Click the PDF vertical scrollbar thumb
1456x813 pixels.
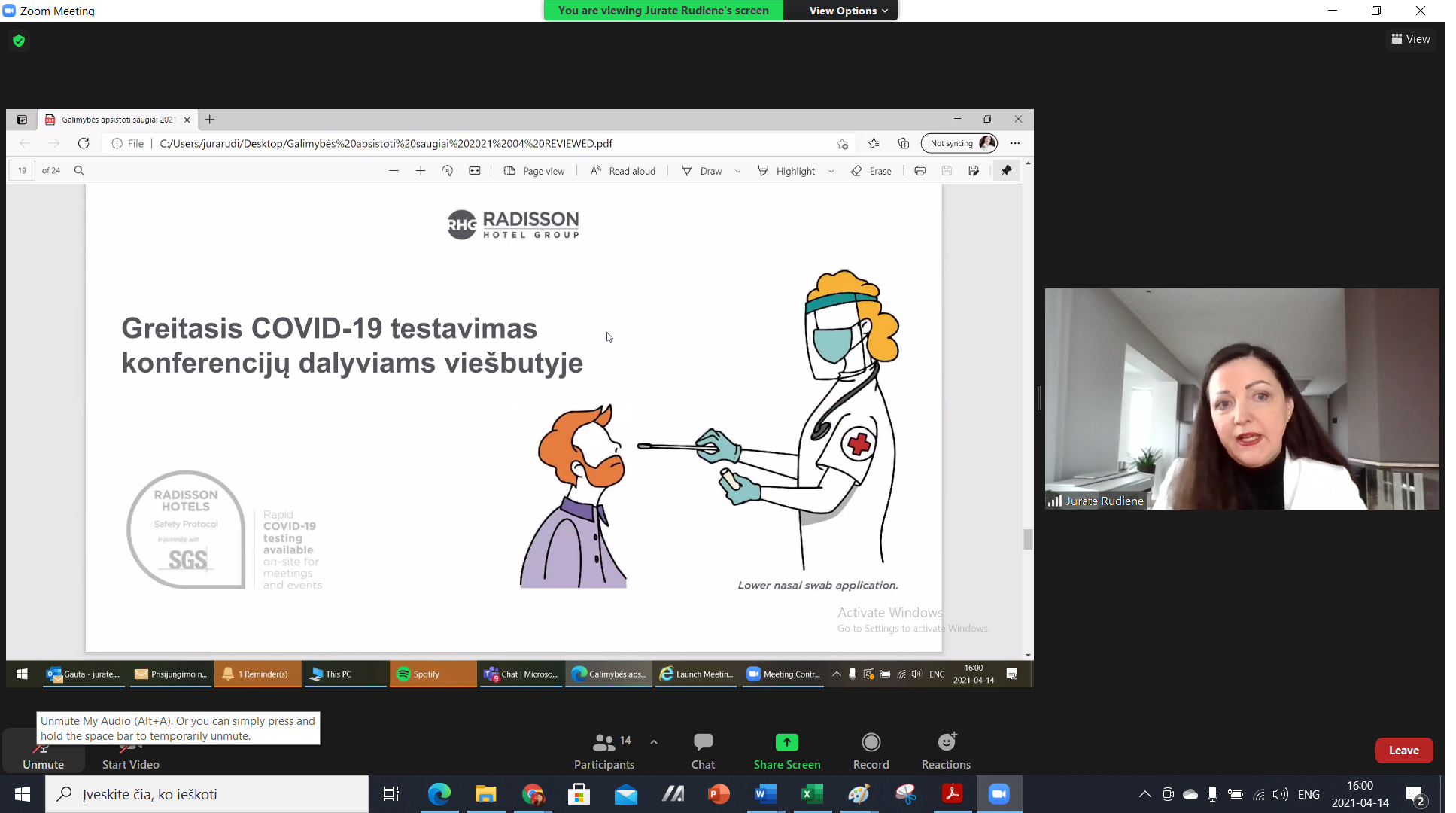[x=1028, y=539]
